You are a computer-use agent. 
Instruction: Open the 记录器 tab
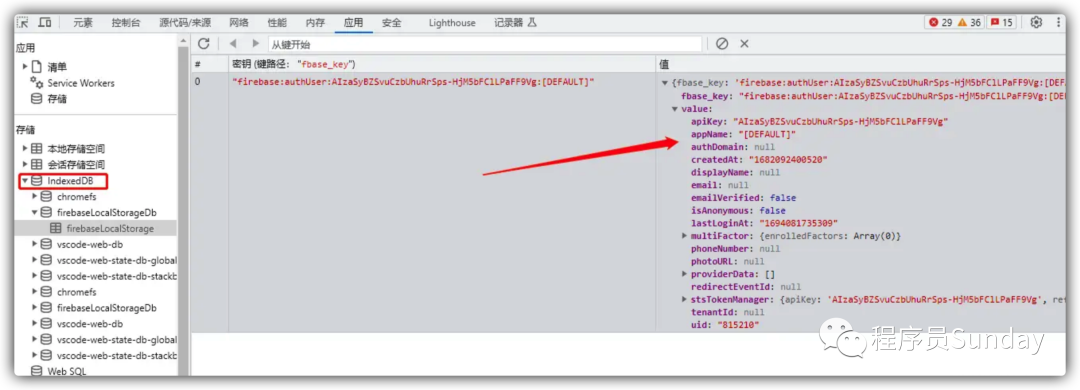pos(515,23)
